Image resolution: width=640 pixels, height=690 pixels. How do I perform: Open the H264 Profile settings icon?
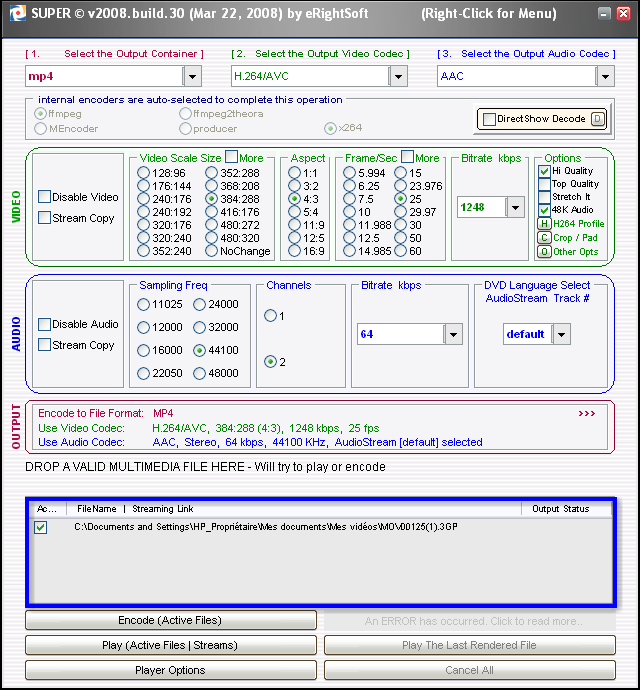coord(544,224)
